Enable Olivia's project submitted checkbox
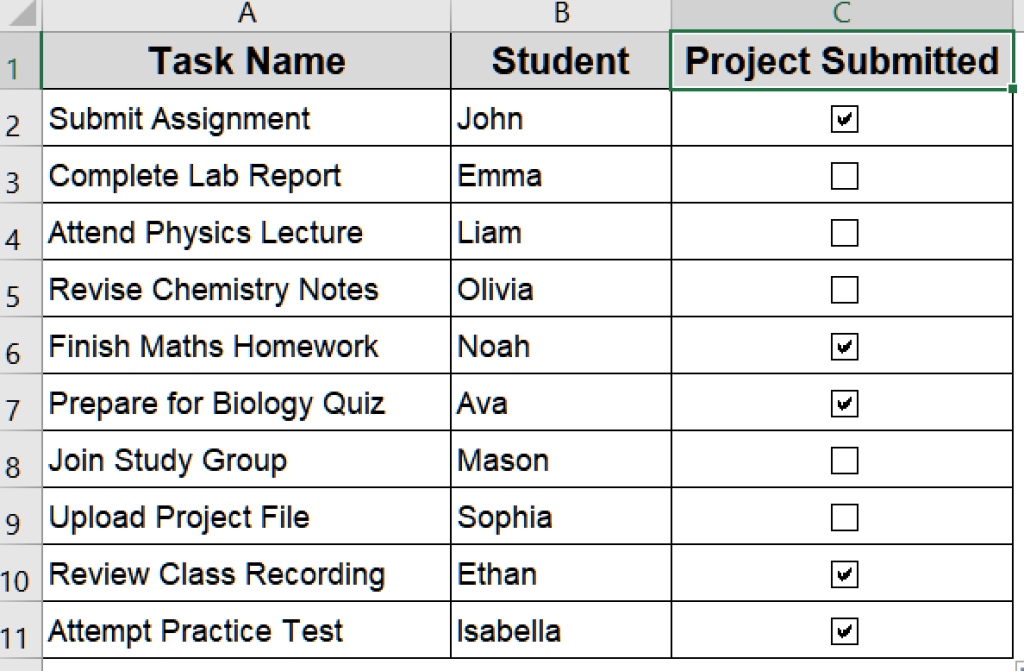 pyautogui.click(x=844, y=291)
